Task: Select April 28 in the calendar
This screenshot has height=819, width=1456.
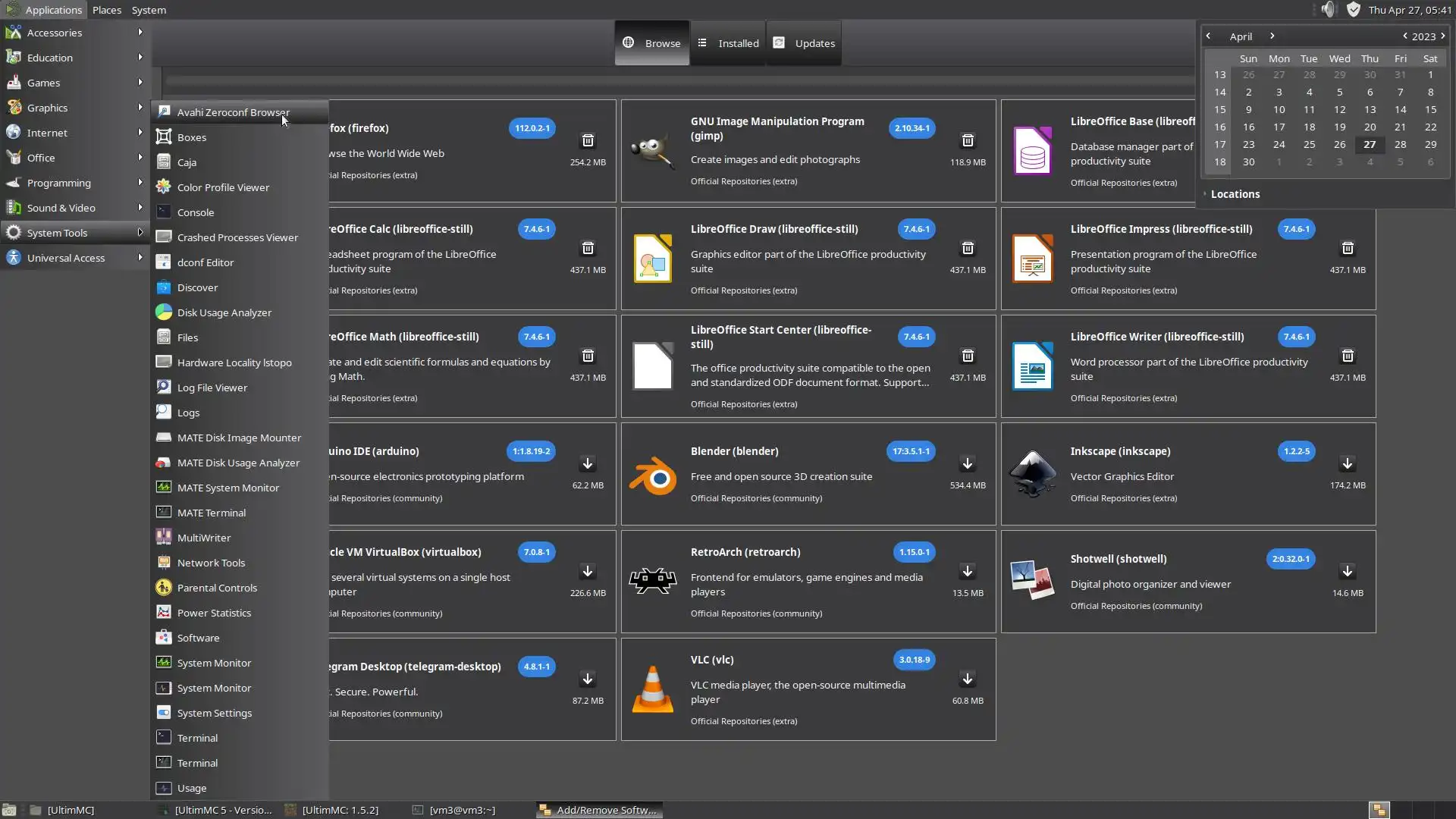Action: [1400, 144]
